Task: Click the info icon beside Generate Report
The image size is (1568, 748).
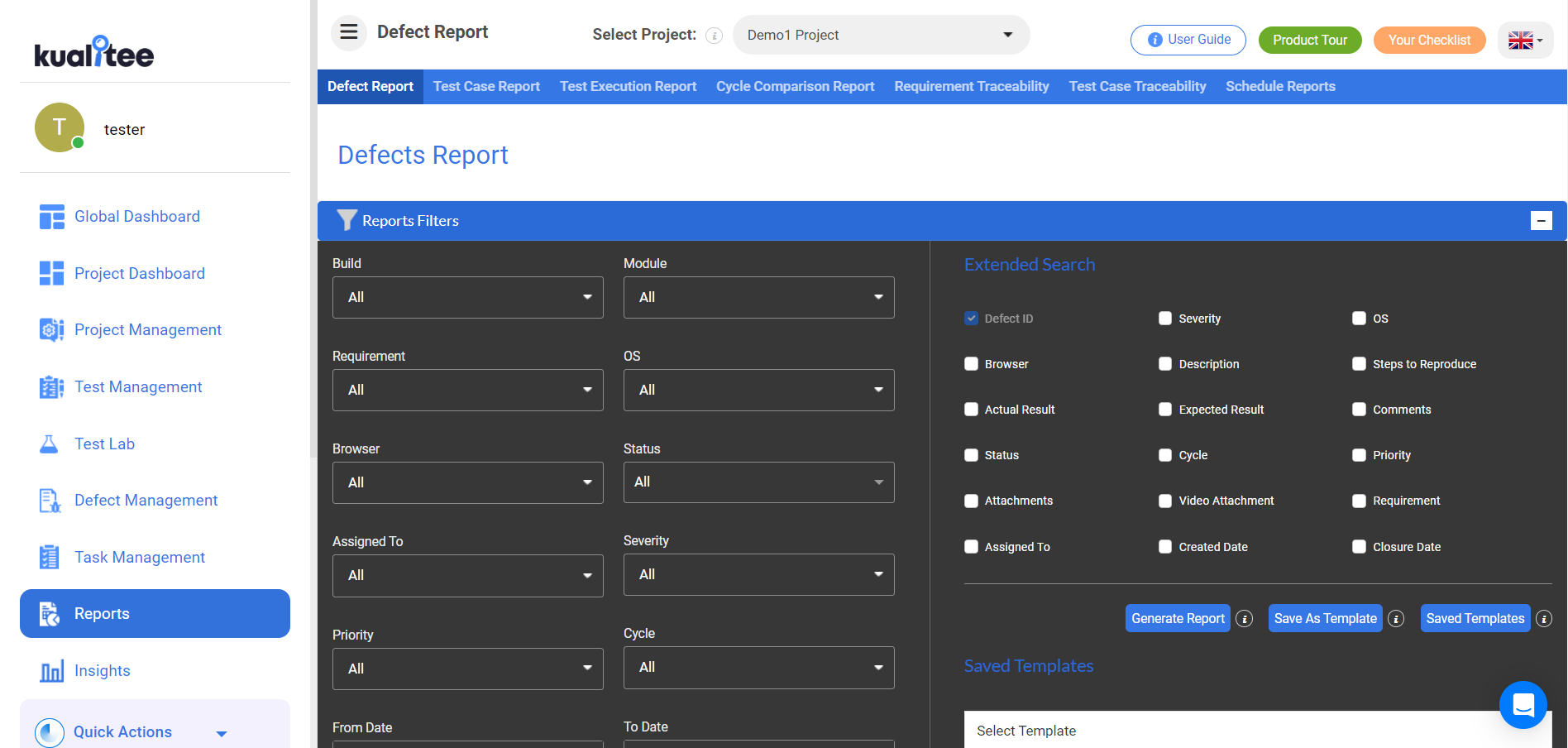Action: pyautogui.click(x=1244, y=619)
